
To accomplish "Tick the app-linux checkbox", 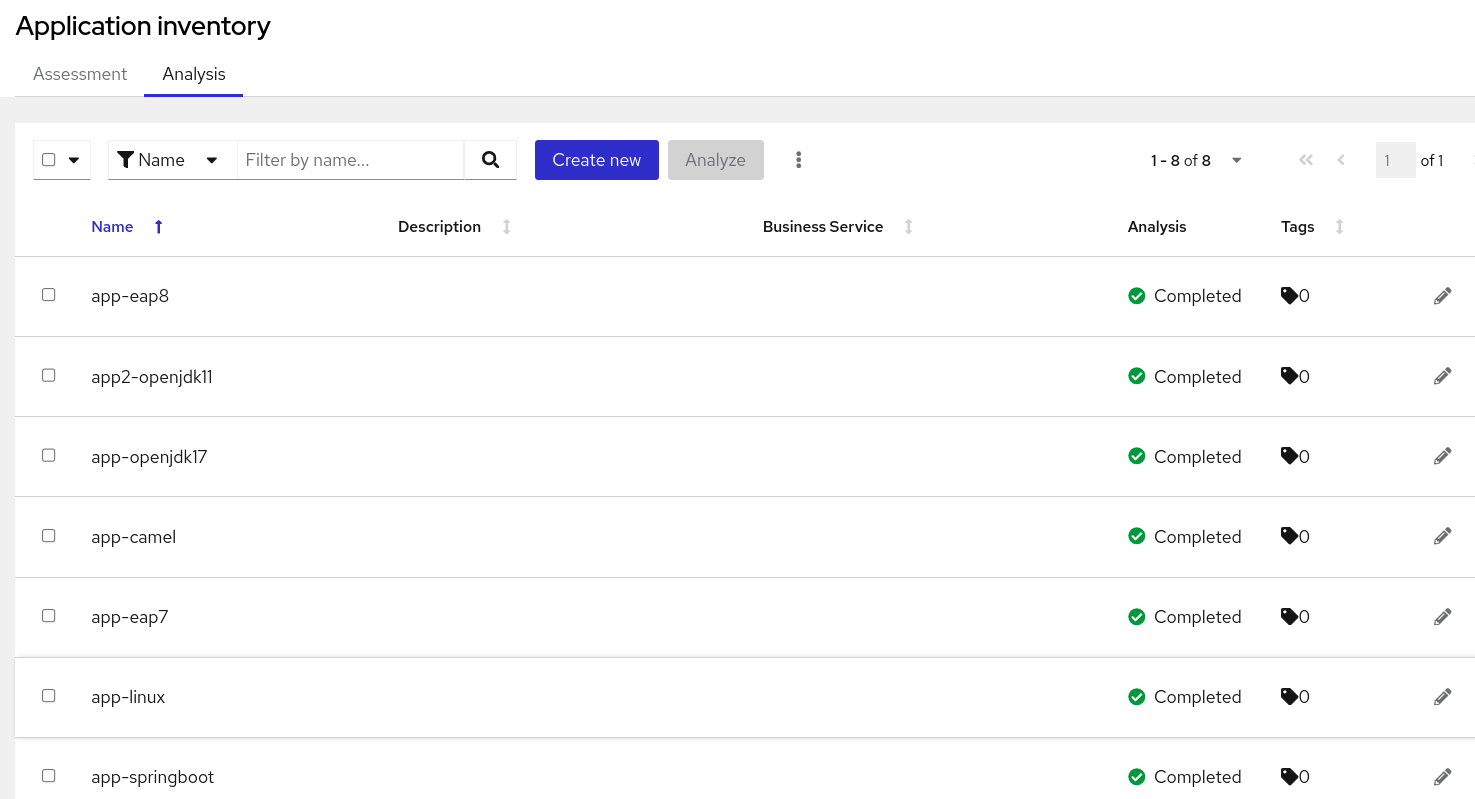I will tap(48, 696).
